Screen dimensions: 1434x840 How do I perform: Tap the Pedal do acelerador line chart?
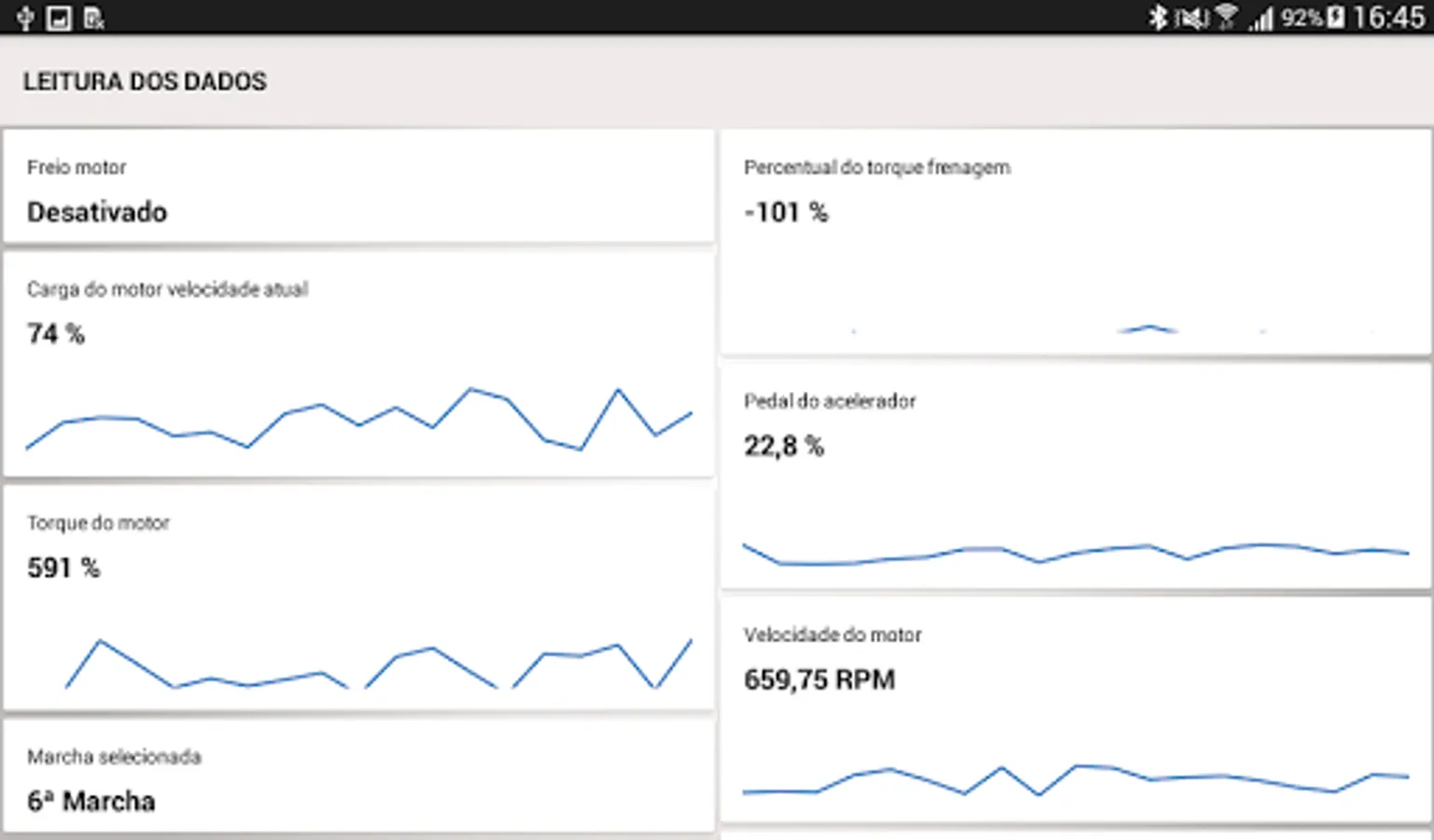coord(1075,553)
